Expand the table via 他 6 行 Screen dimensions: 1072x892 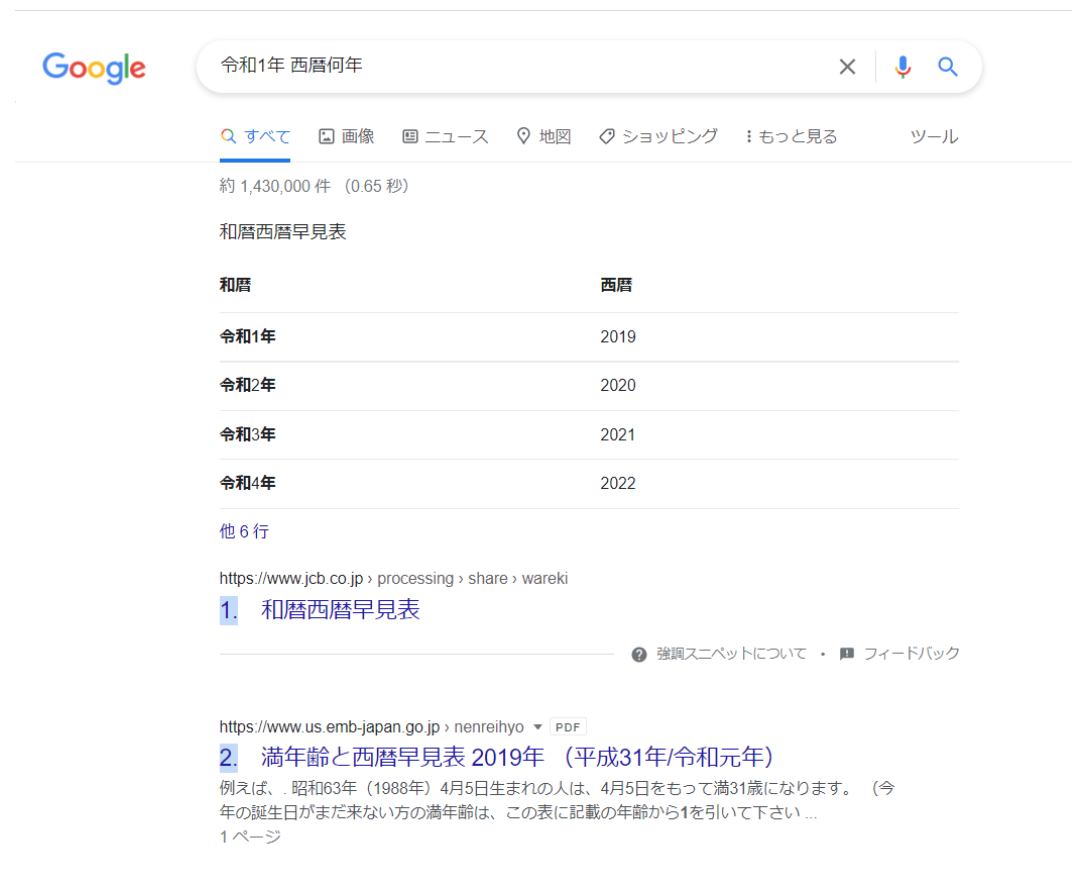point(244,531)
